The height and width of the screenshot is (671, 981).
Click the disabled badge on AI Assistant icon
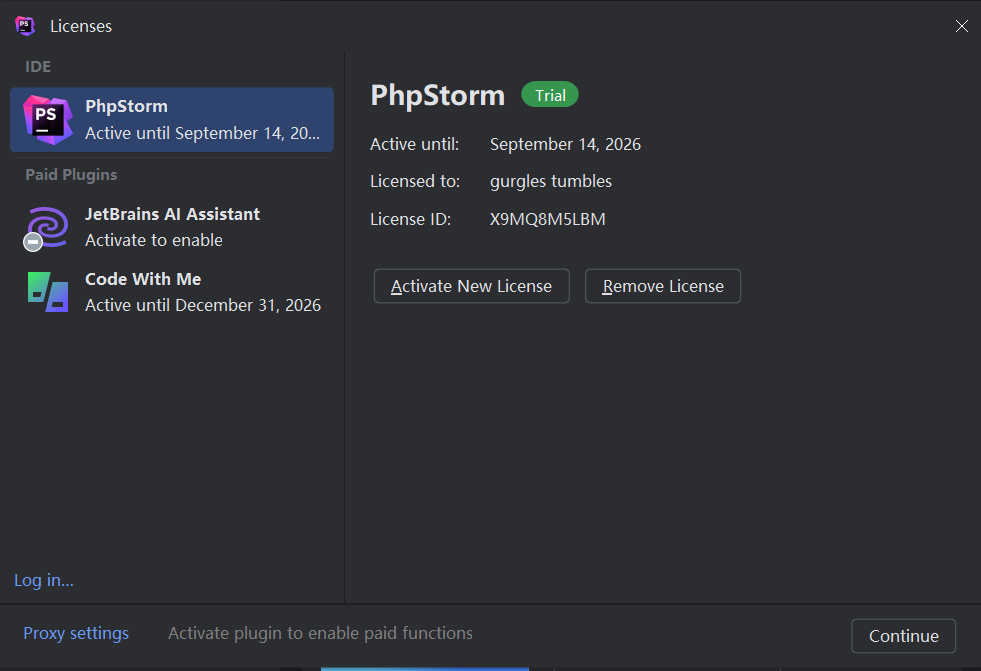click(x=33, y=242)
